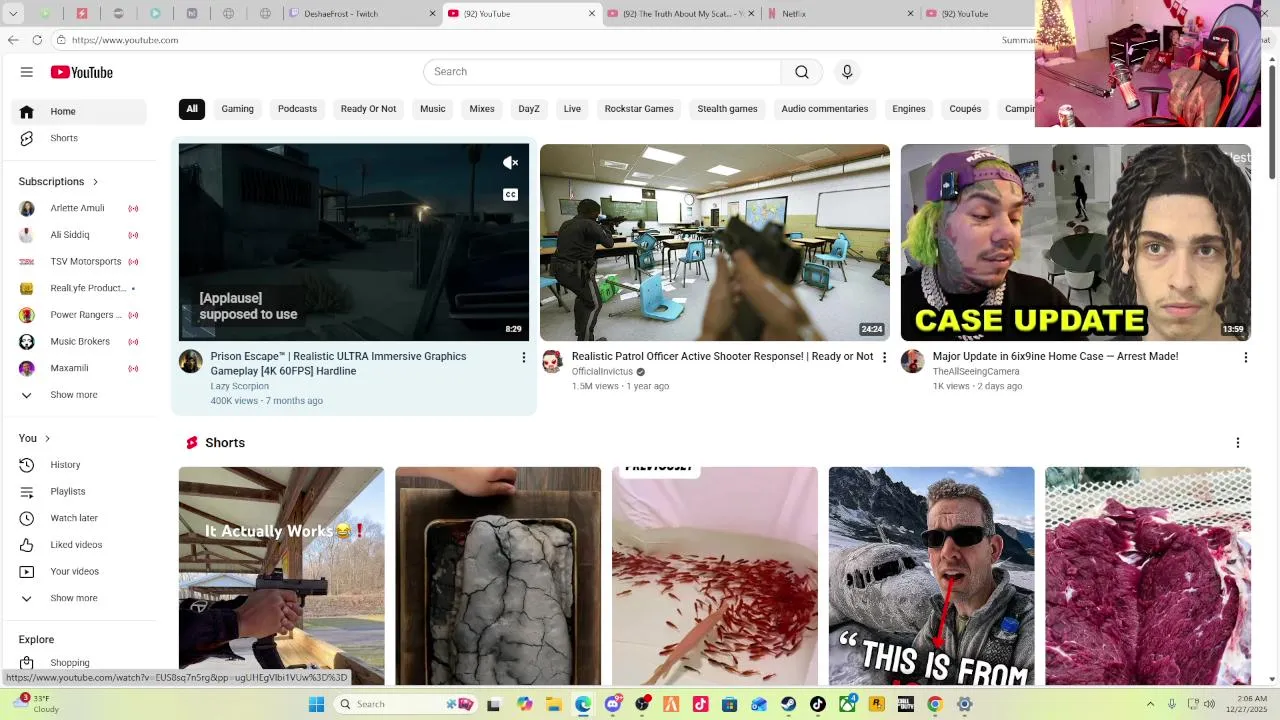Switch to the Netflix browser tab
This screenshot has width=1280, height=720.
[x=840, y=14]
